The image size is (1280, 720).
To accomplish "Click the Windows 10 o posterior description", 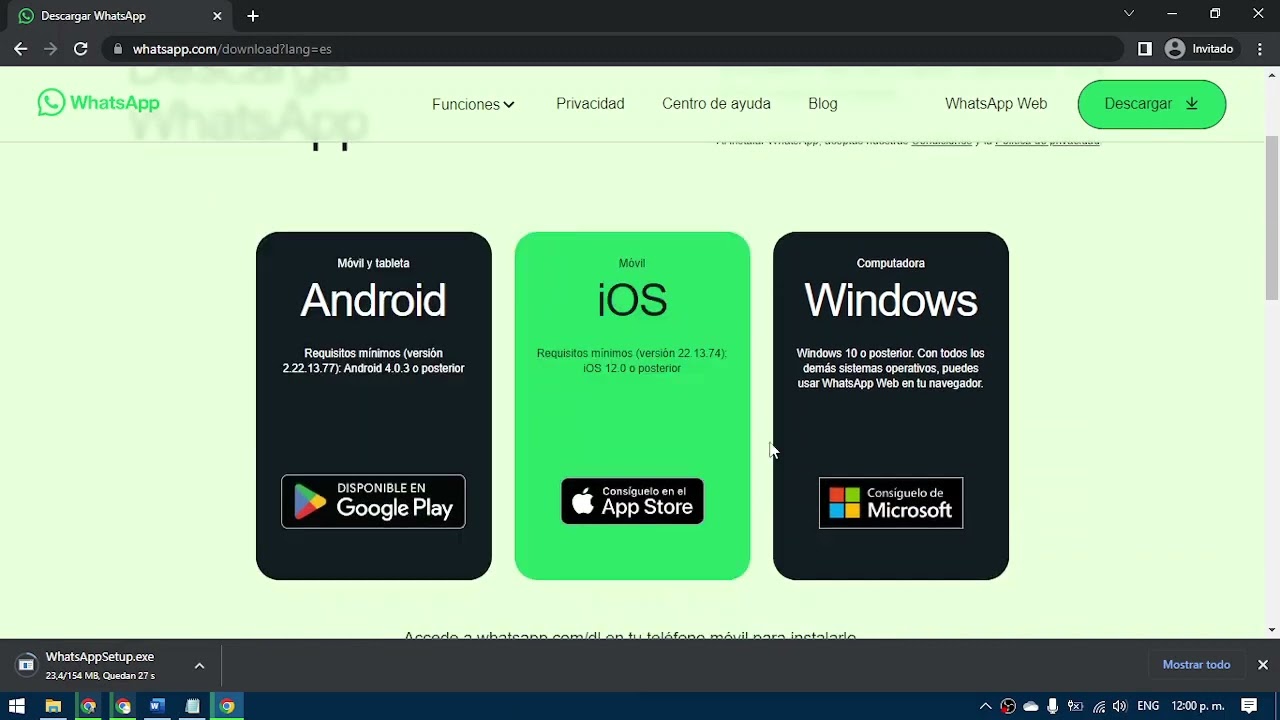I will pyautogui.click(x=891, y=368).
